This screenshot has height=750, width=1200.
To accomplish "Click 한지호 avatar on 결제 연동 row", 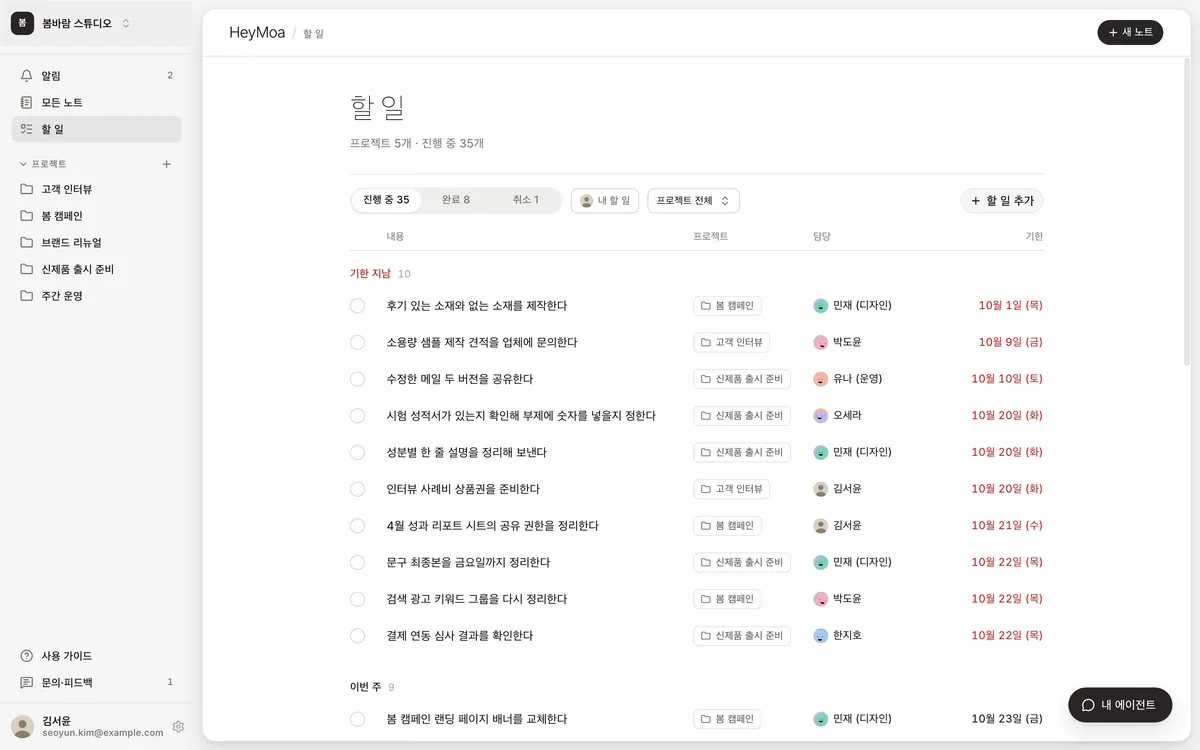I will [x=821, y=636].
